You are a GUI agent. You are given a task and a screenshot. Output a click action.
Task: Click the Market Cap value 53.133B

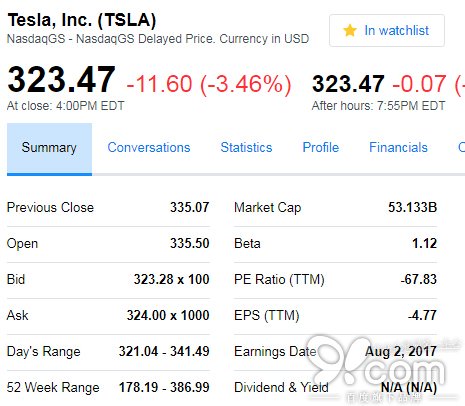(x=412, y=207)
